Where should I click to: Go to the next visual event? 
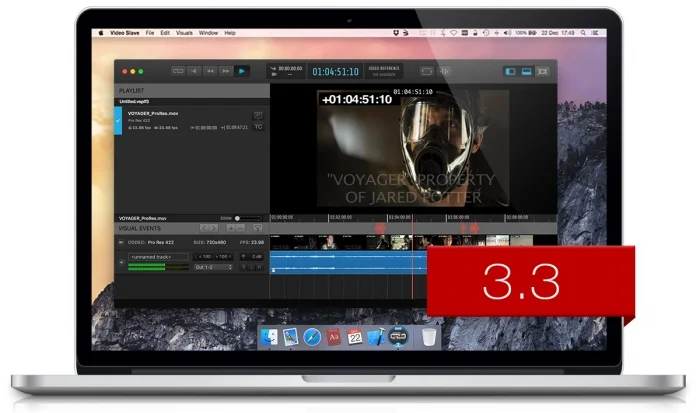[214, 228]
